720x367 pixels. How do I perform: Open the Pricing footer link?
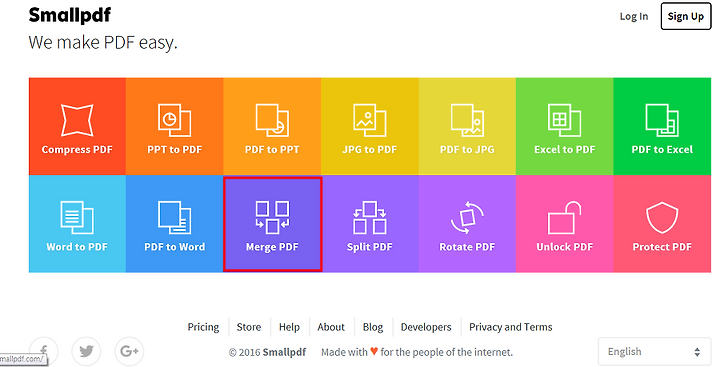[203, 327]
